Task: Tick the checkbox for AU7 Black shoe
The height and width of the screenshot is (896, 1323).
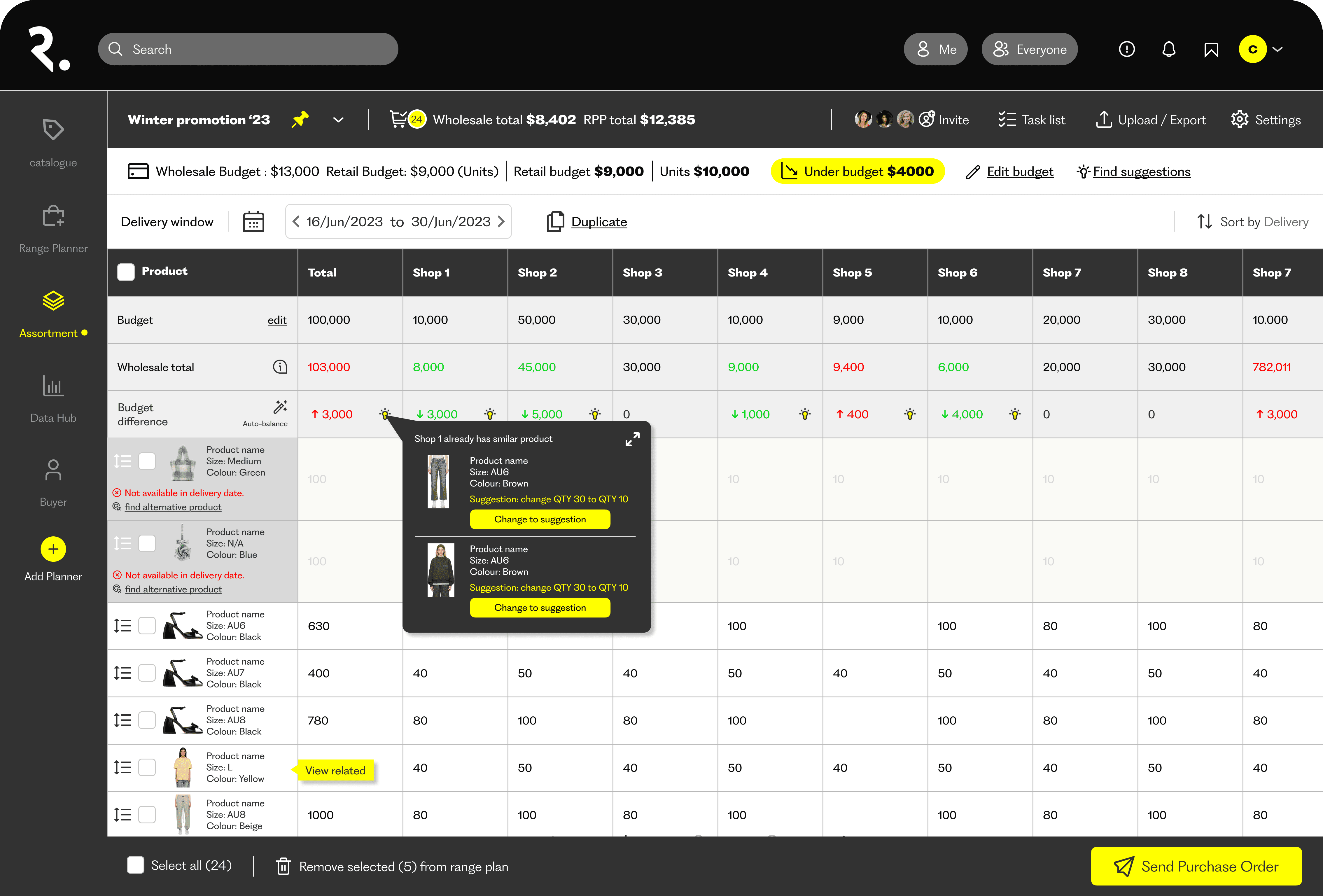Action: point(147,673)
